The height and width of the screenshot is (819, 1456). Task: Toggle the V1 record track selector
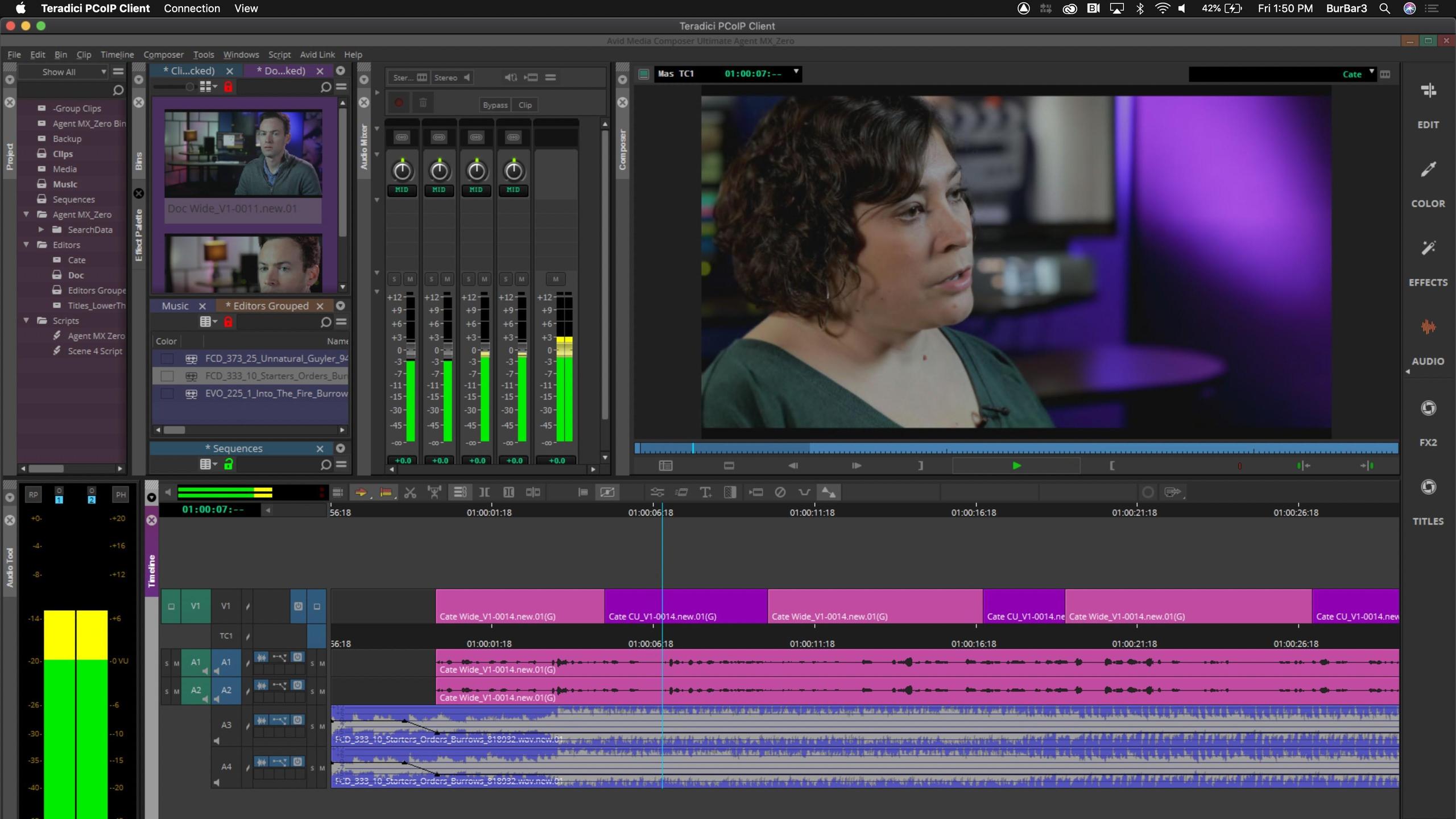(x=226, y=606)
